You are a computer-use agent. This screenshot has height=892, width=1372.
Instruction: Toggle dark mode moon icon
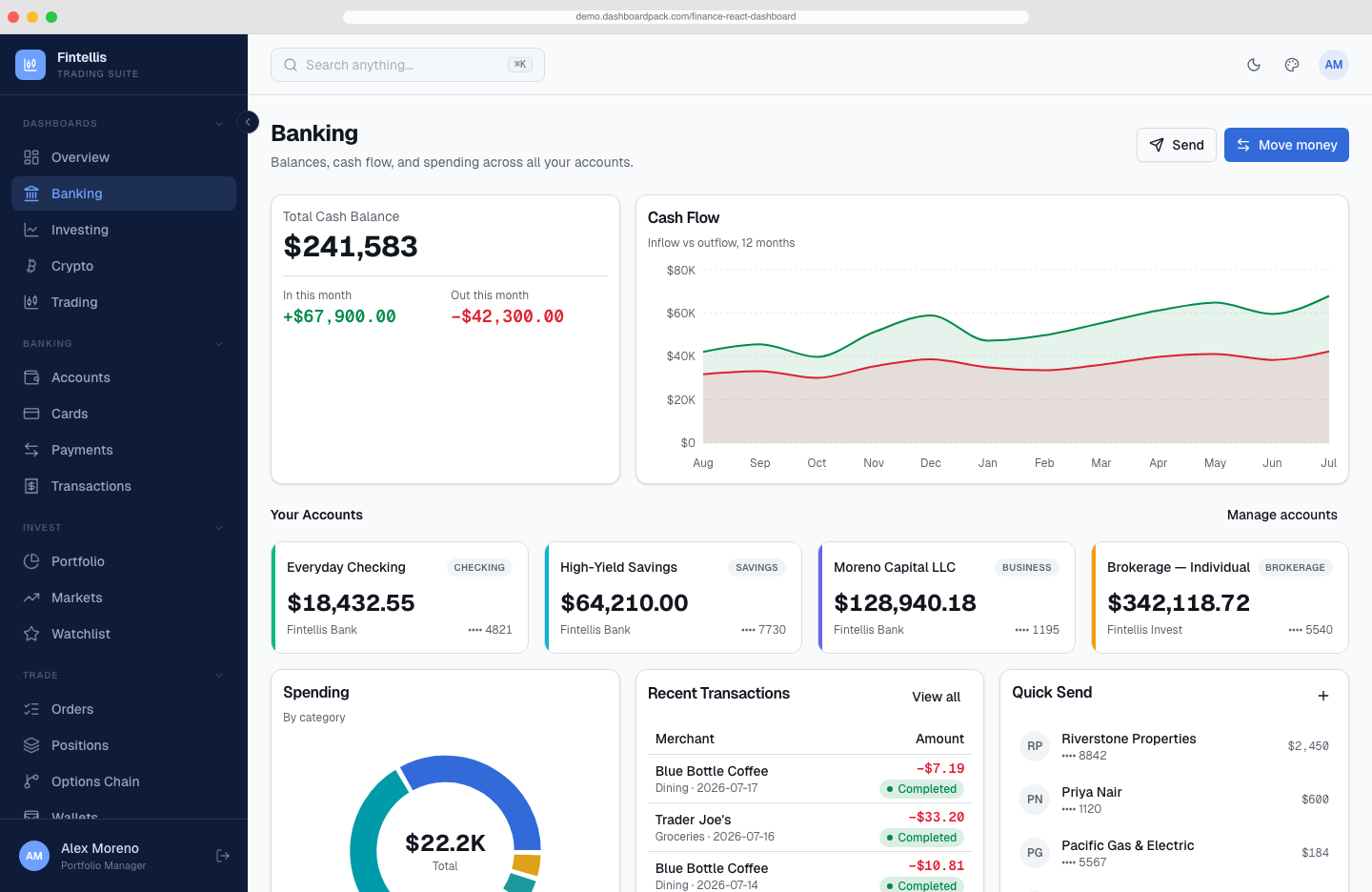tap(1254, 65)
